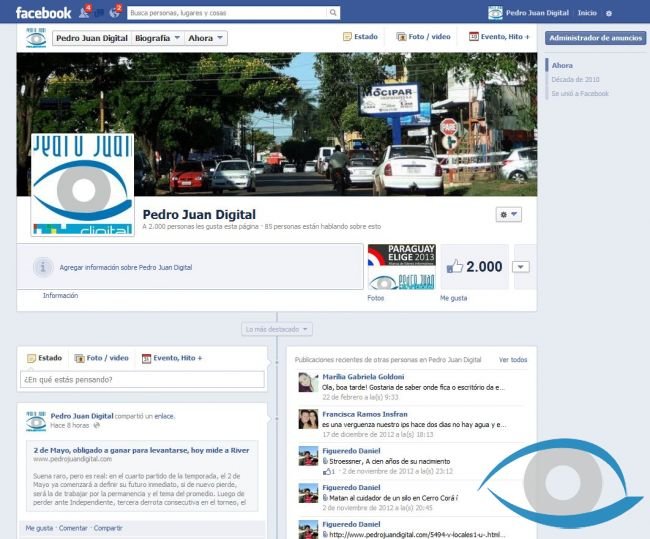
Task: Open the 2 de Mayo article headline link
Action: tap(141, 450)
